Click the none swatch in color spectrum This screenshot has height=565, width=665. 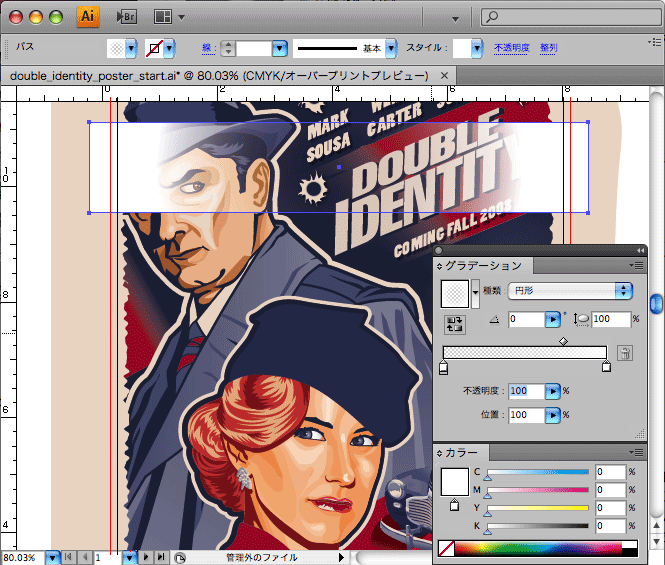pyautogui.click(x=446, y=548)
